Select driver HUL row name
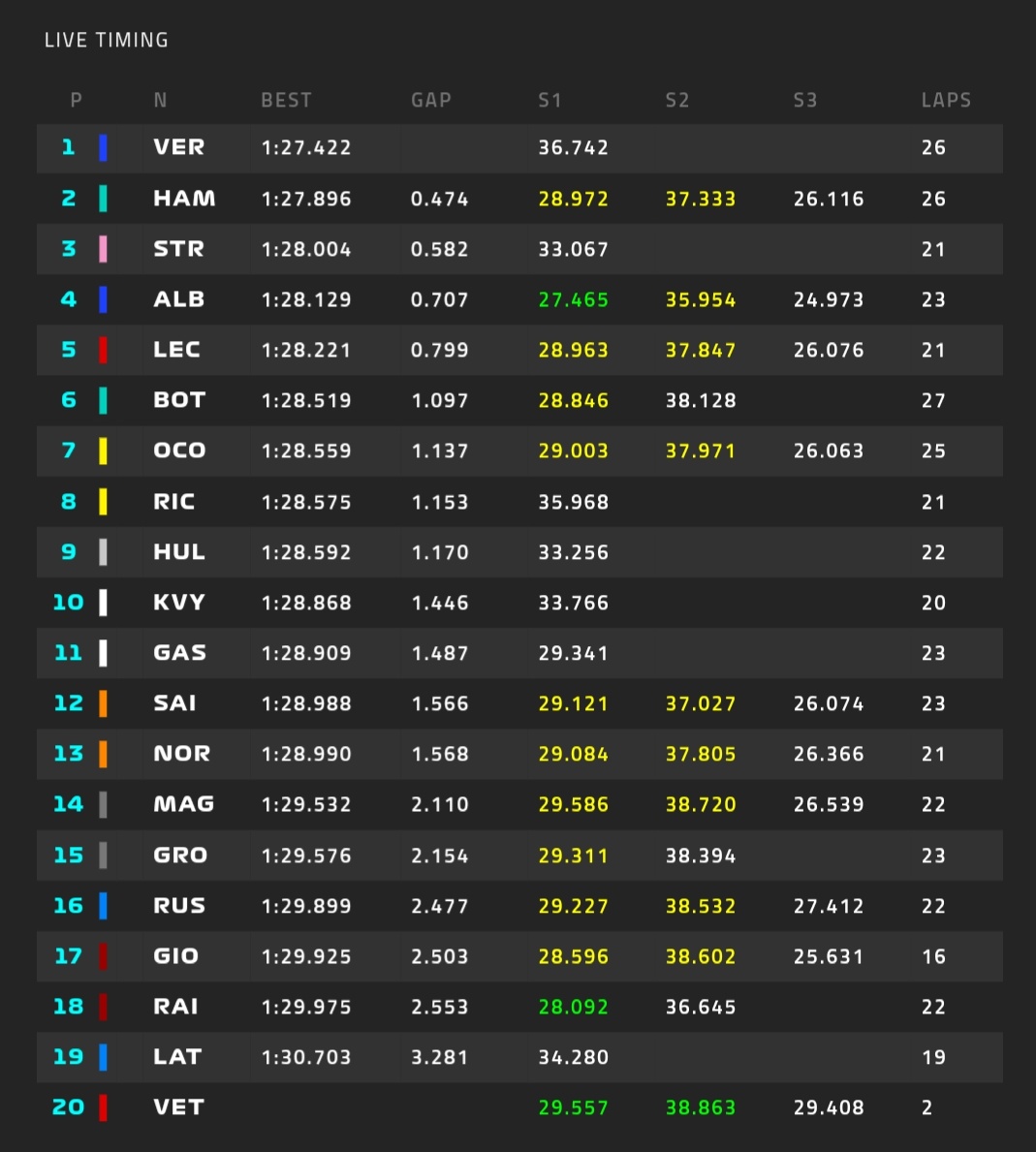1036x1152 pixels. click(x=179, y=551)
